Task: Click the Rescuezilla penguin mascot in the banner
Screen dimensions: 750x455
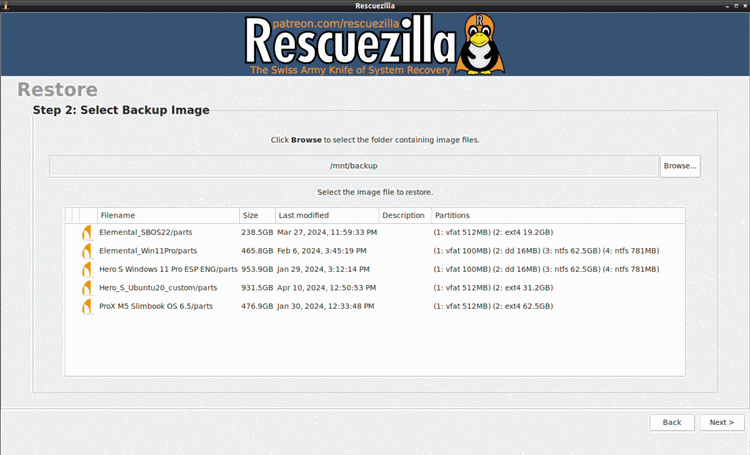Action: pyautogui.click(x=480, y=47)
